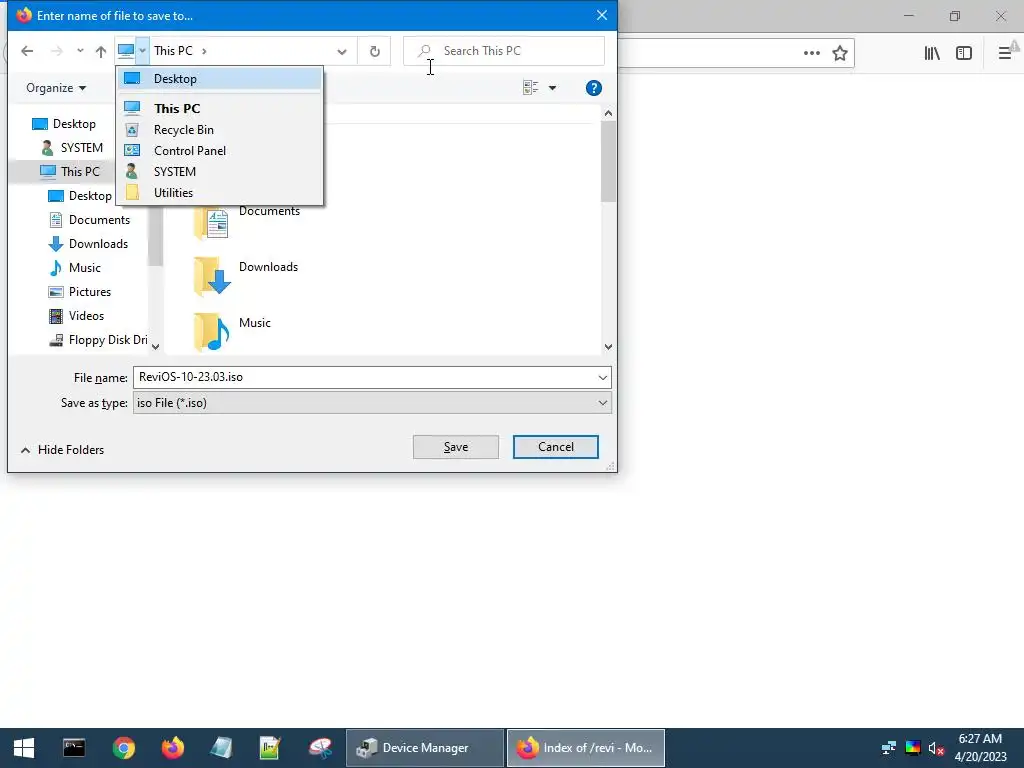Open the Windows Start menu
The height and width of the screenshot is (768, 1024).
24,748
